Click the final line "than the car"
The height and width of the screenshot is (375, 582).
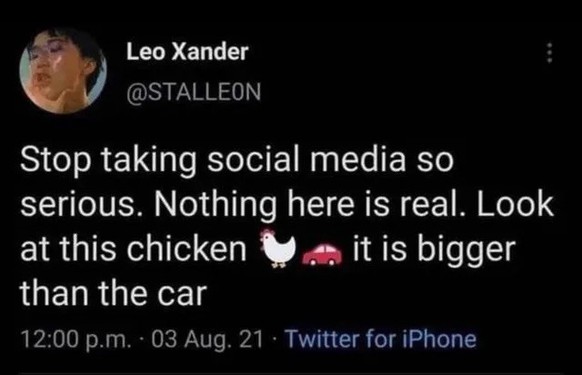(x=114, y=293)
